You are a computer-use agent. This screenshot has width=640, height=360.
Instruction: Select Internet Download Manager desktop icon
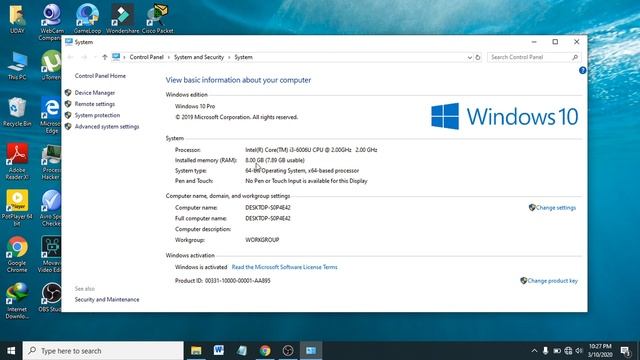click(17, 301)
